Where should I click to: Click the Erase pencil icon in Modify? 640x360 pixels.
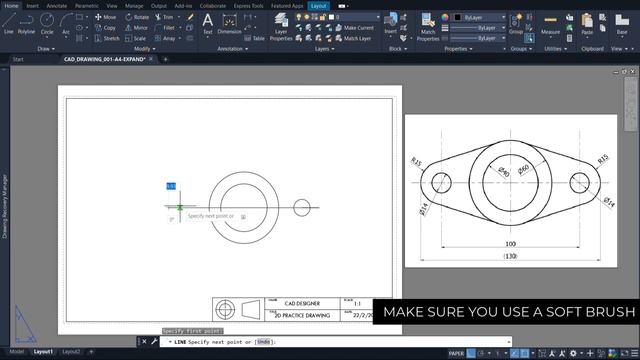(x=190, y=17)
